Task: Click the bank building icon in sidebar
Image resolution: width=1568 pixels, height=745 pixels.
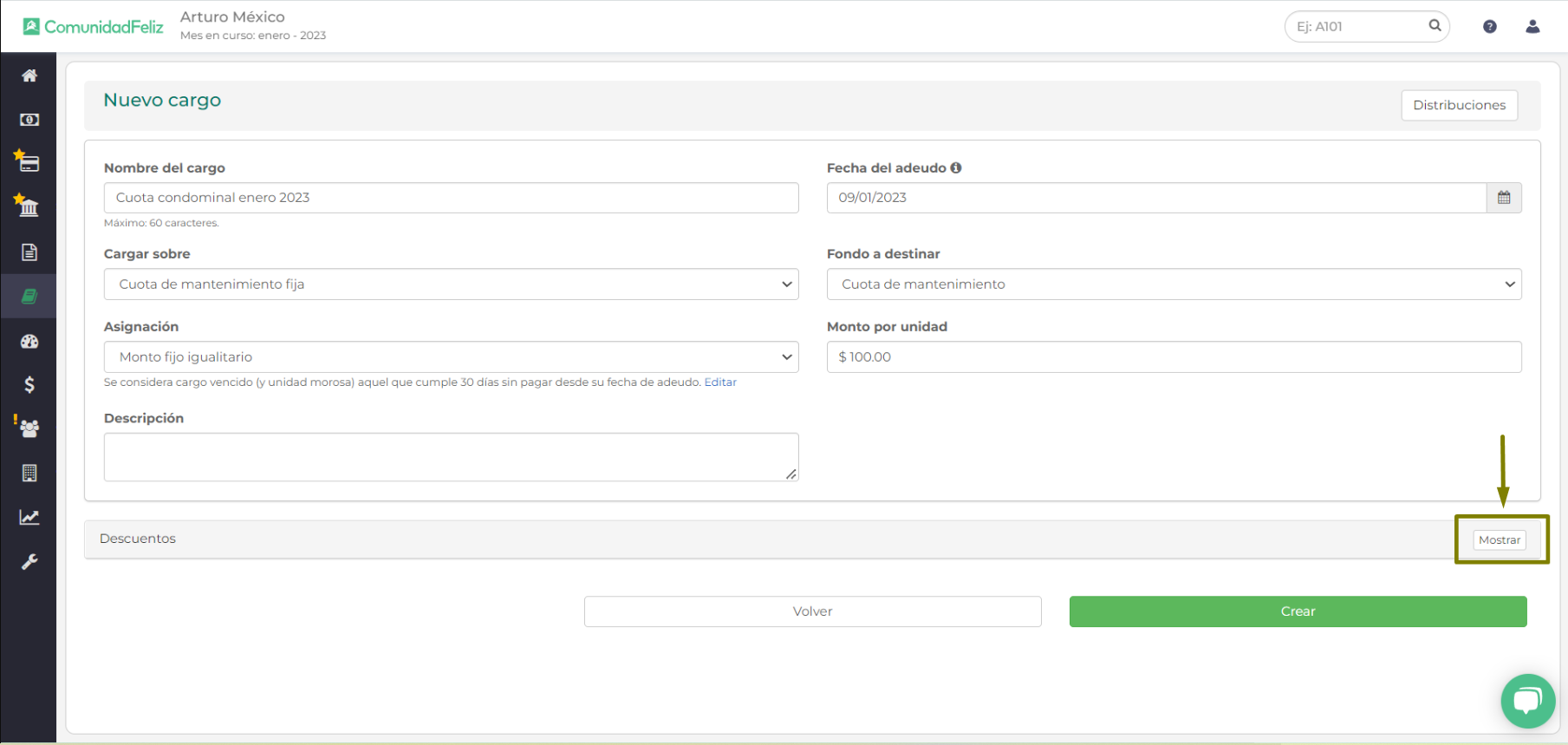Action: pyautogui.click(x=29, y=207)
